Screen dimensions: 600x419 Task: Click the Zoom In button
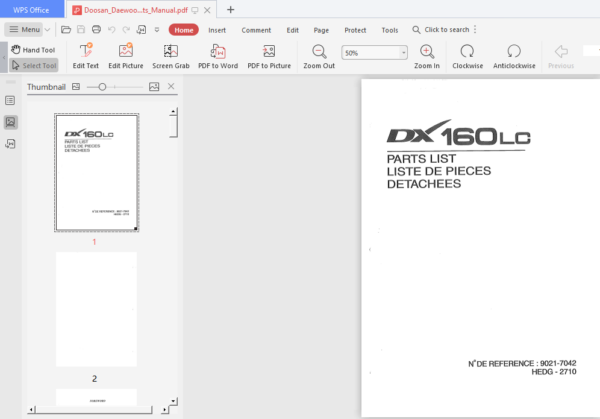[427, 56]
